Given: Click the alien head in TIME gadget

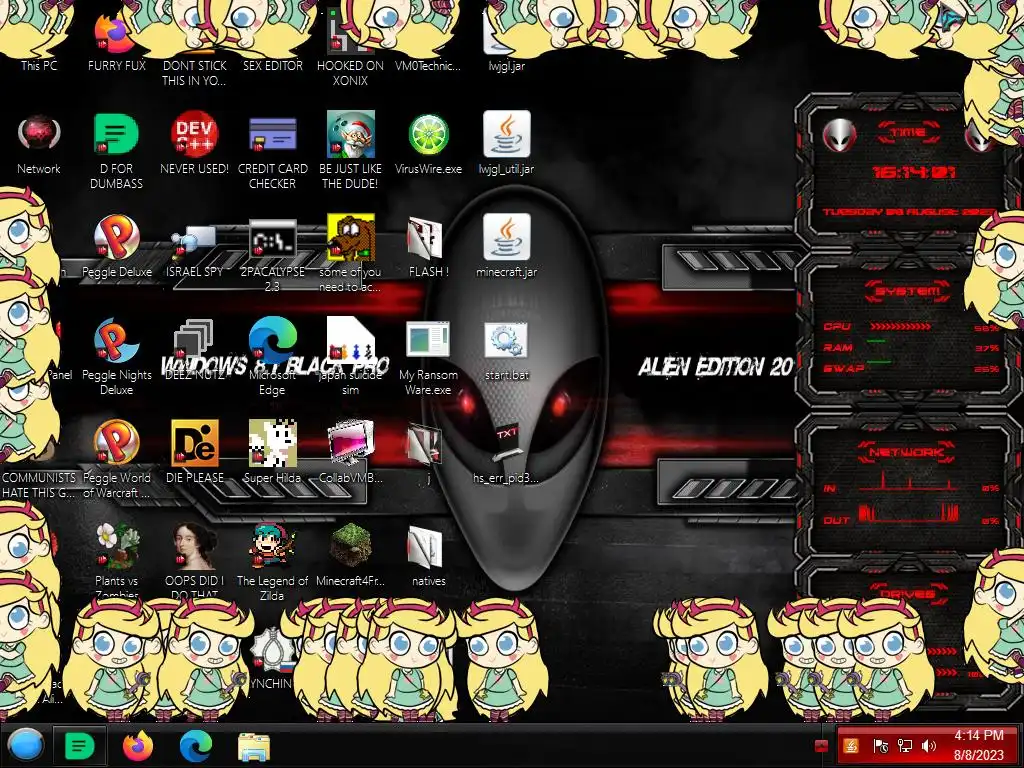Looking at the screenshot, I should (x=839, y=136).
